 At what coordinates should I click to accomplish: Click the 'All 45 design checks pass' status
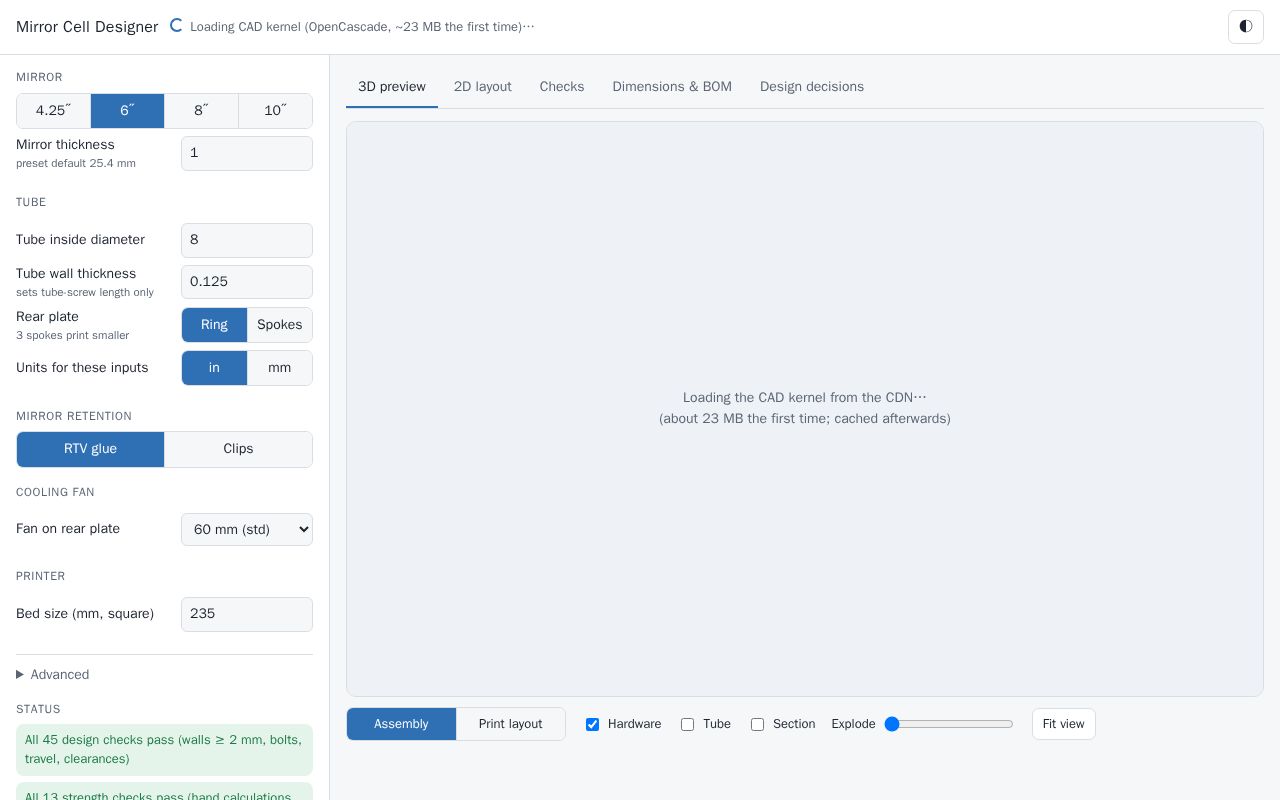164,750
